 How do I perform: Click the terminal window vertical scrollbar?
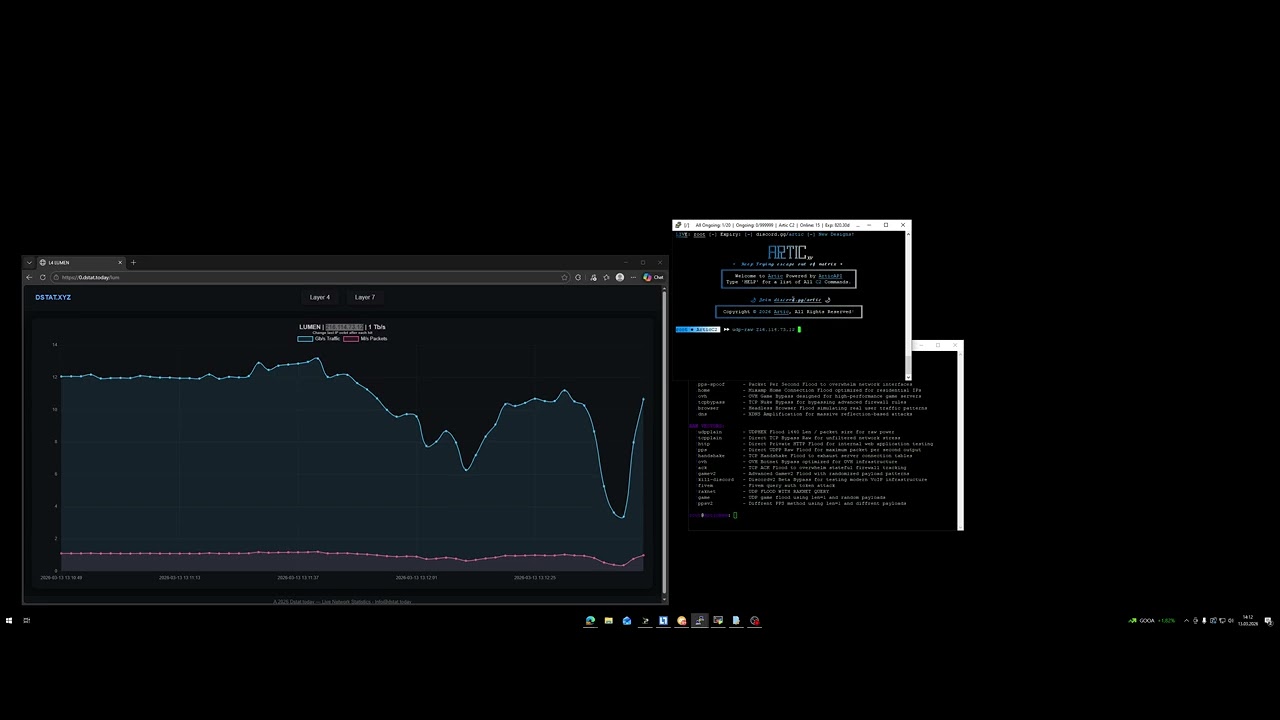point(908,305)
